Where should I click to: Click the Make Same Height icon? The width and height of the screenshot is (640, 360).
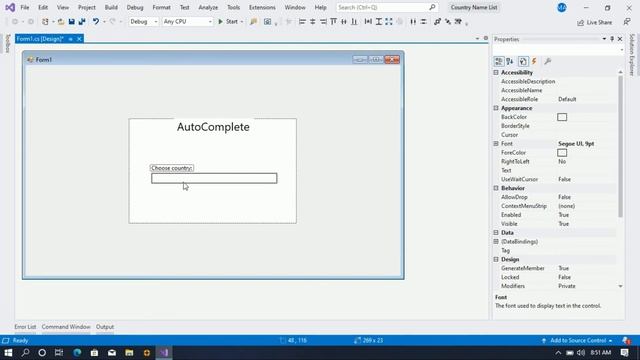379,22
